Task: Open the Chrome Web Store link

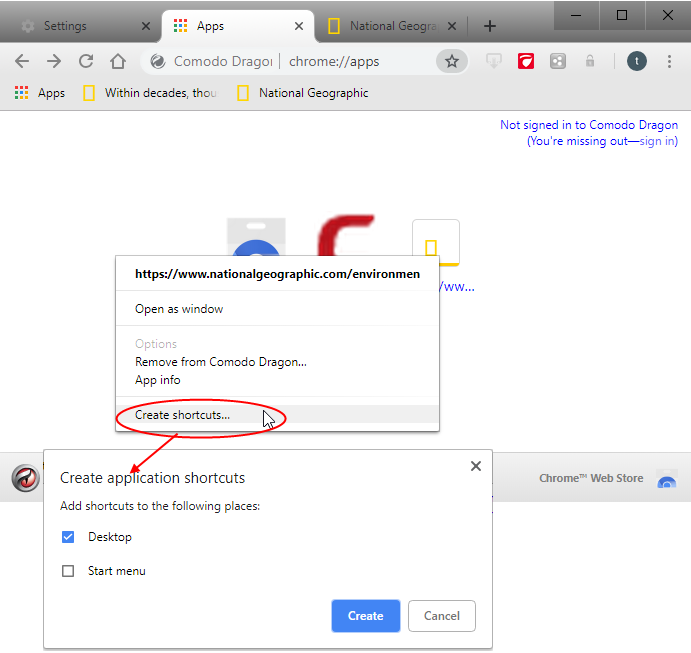Action: (x=591, y=478)
